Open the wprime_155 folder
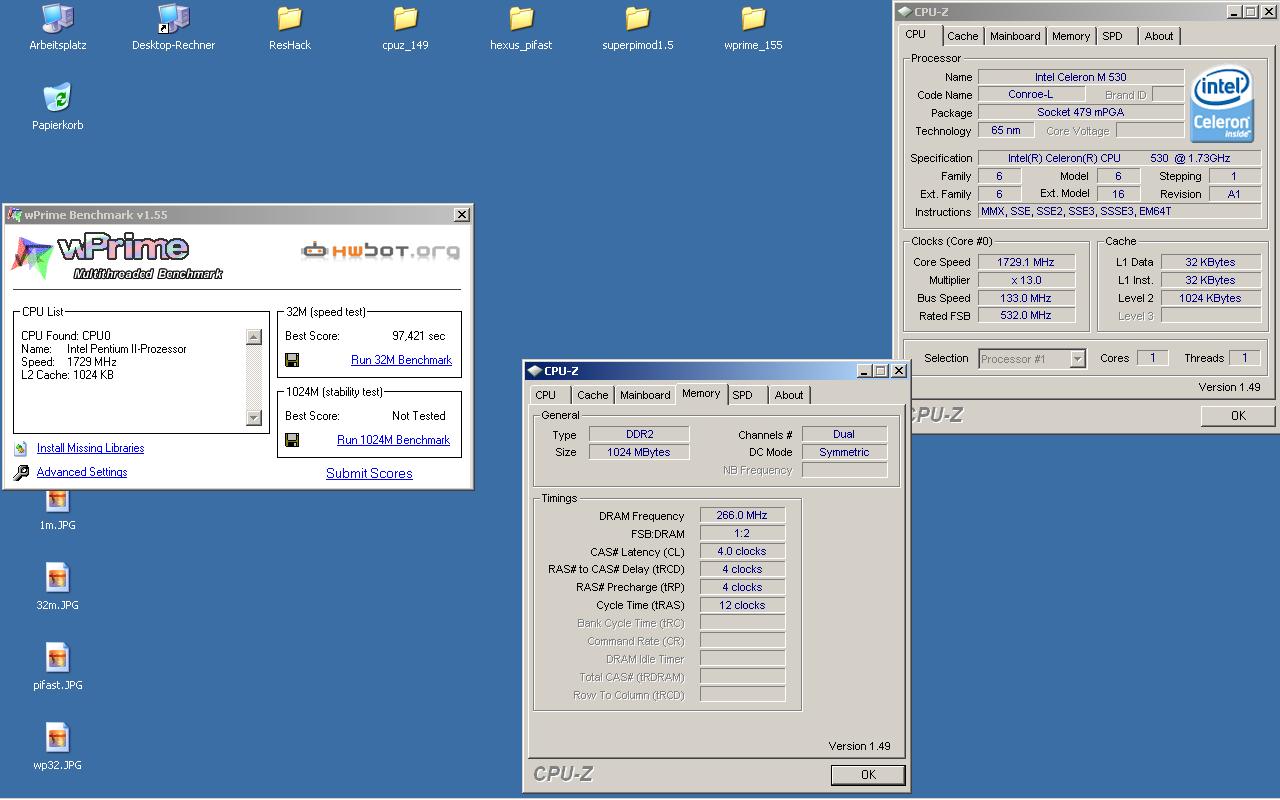 tap(753, 18)
